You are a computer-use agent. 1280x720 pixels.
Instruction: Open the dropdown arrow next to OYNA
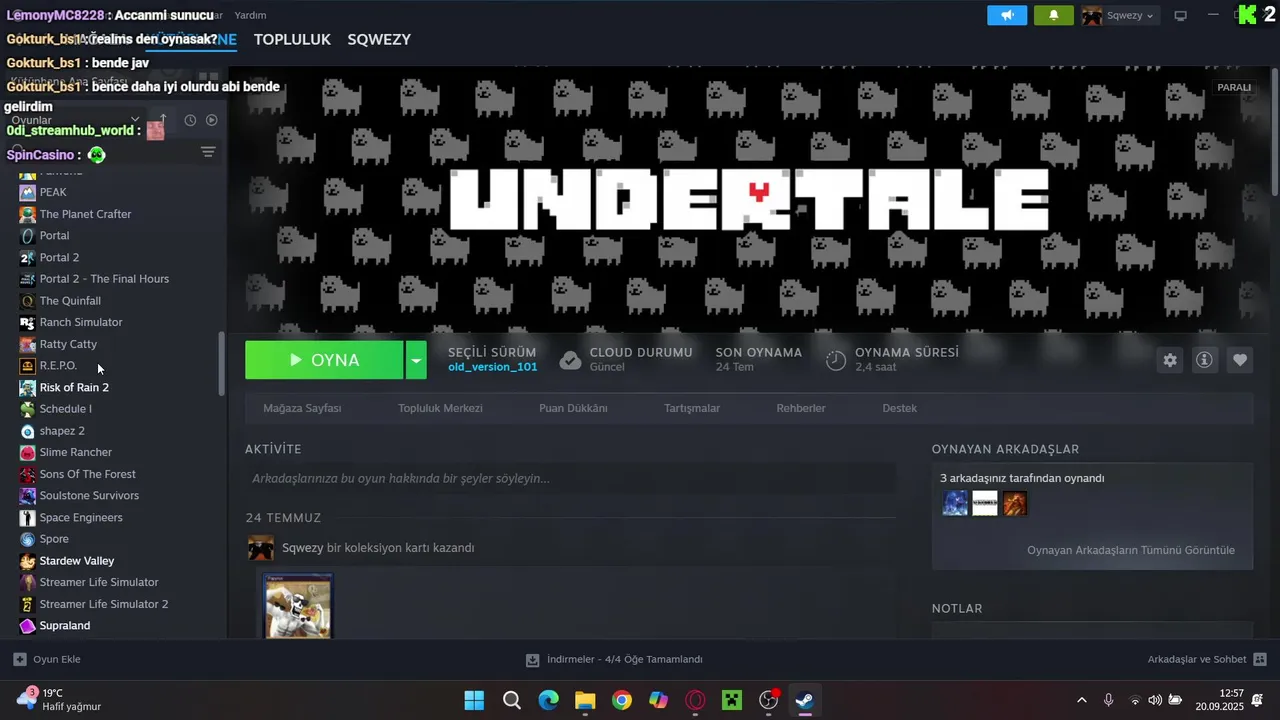coord(416,360)
